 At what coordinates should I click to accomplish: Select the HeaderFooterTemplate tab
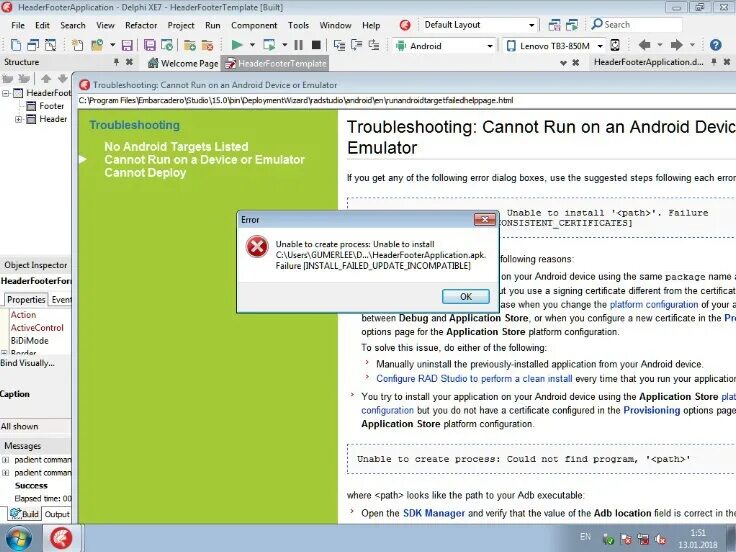click(276, 63)
